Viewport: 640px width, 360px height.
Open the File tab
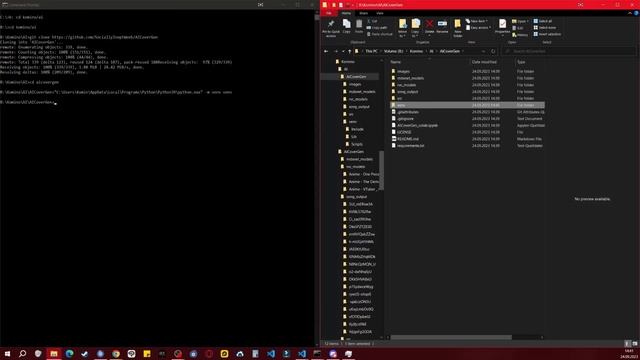(x=329, y=13)
